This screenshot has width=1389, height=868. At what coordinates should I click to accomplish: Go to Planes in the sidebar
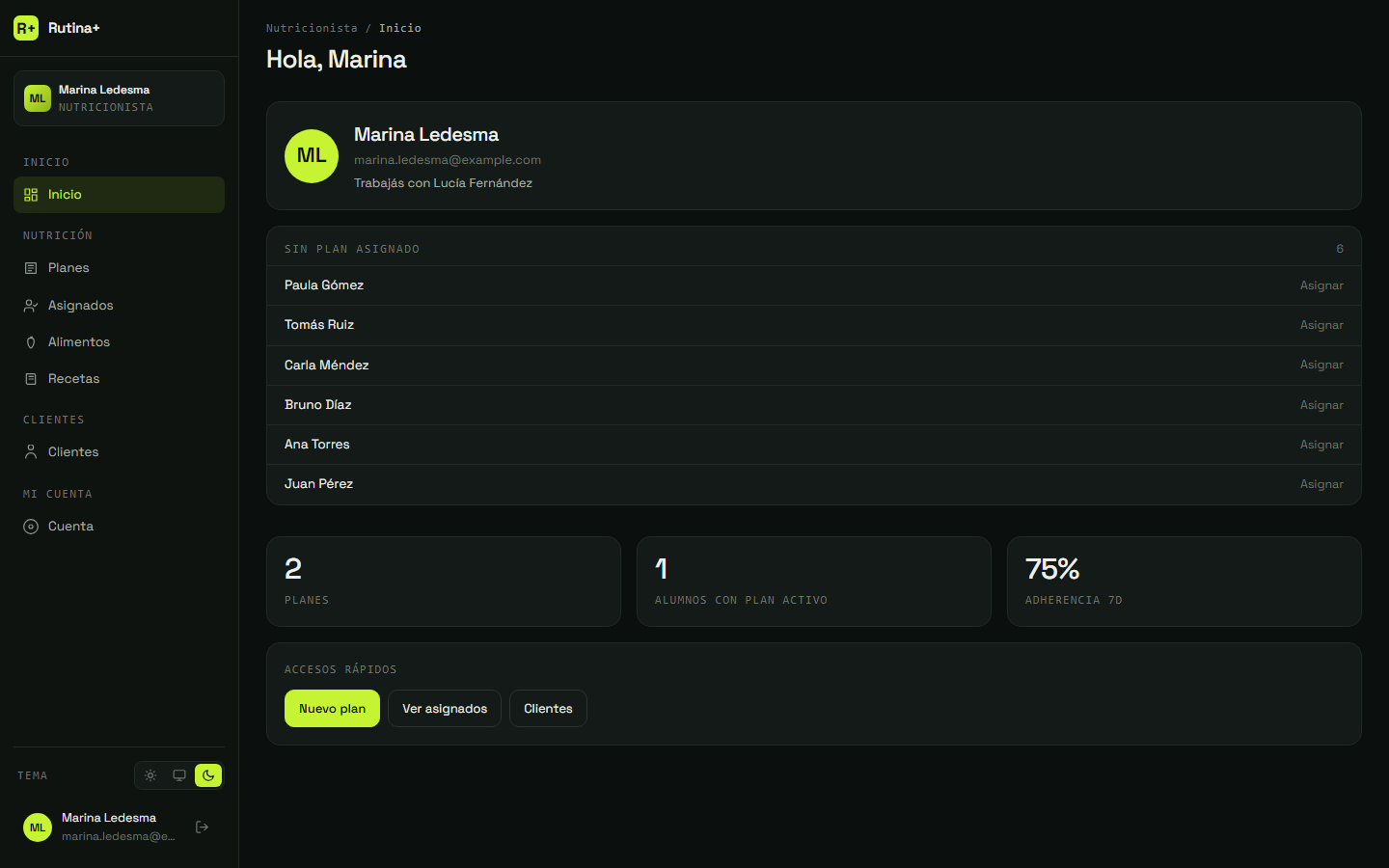click(119, 268)
